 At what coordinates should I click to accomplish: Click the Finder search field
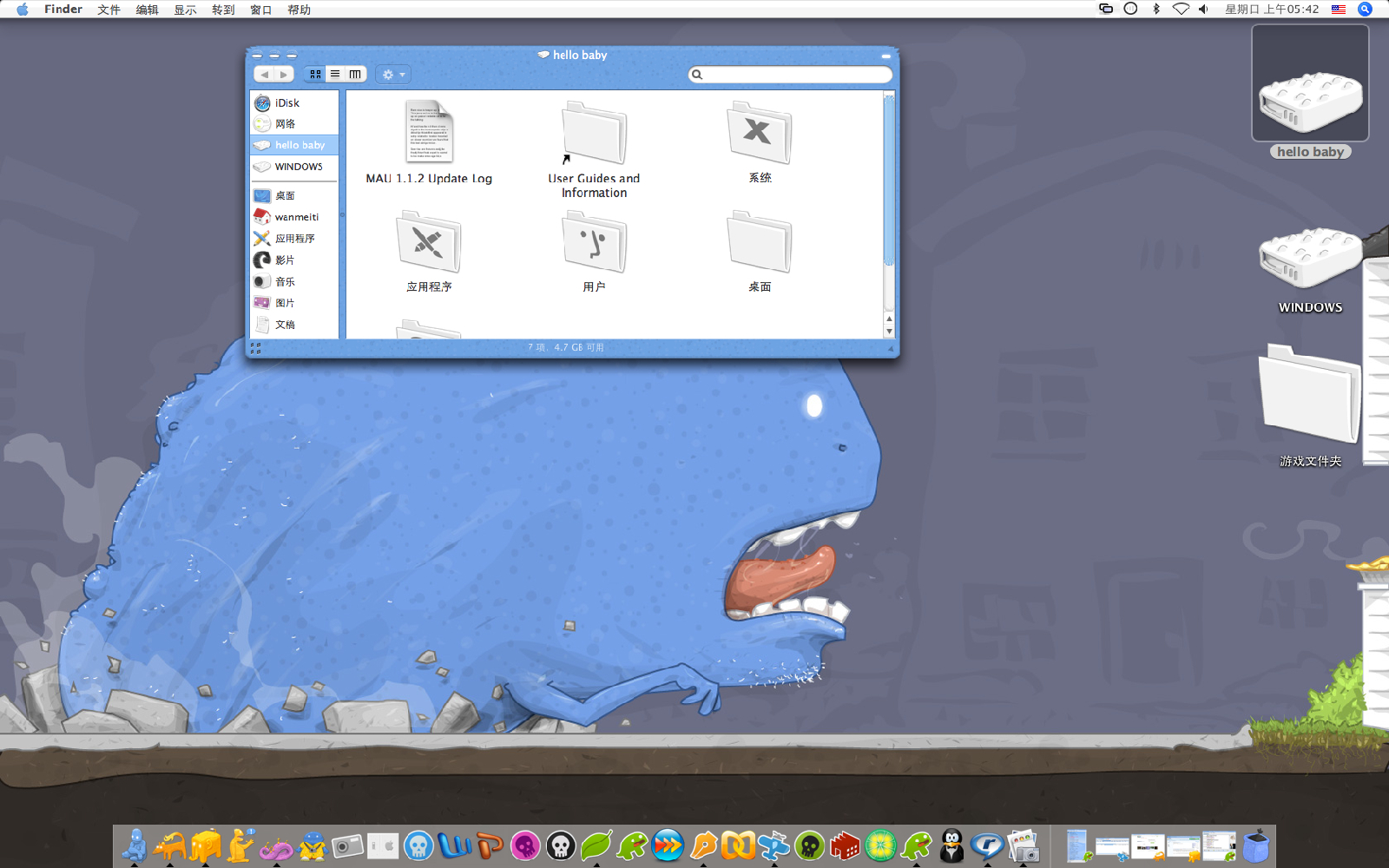pyautogui.click(x=790, y=75)
